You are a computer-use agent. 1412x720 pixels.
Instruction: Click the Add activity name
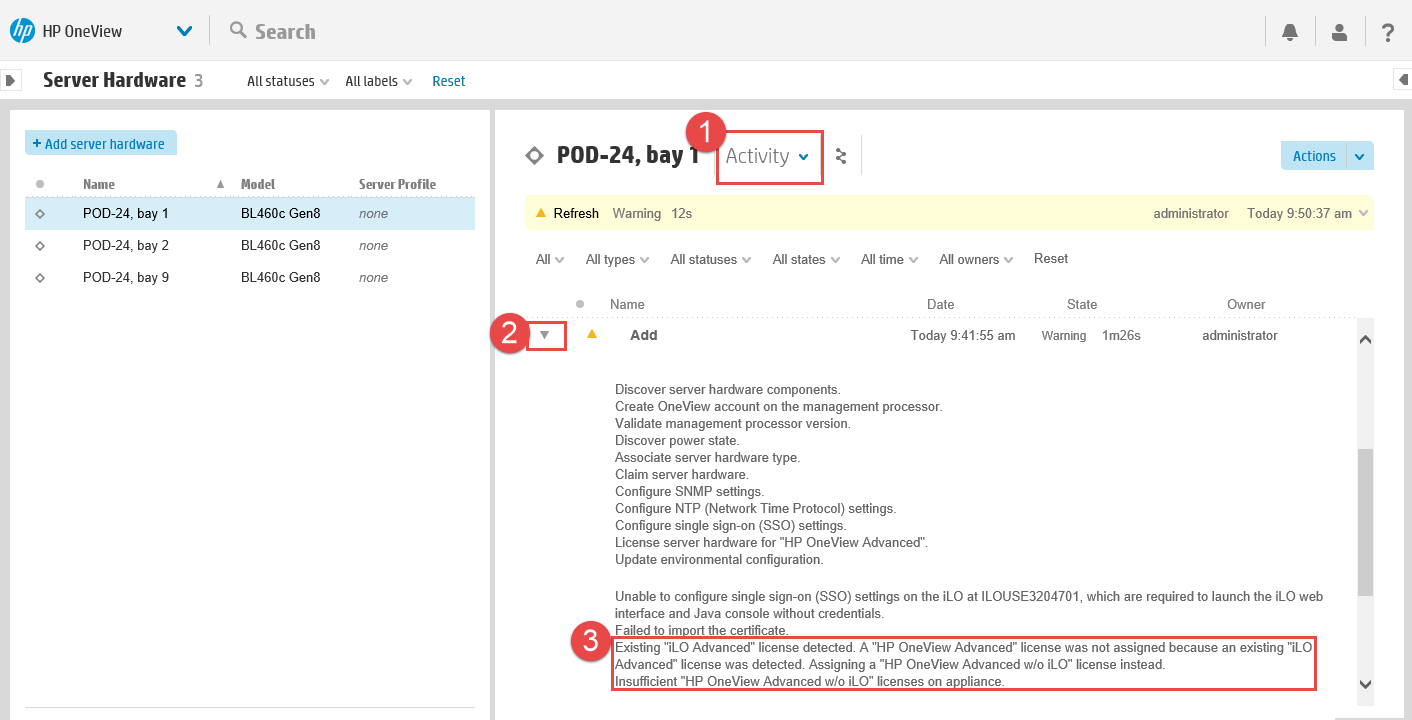[x=644, y=336]
